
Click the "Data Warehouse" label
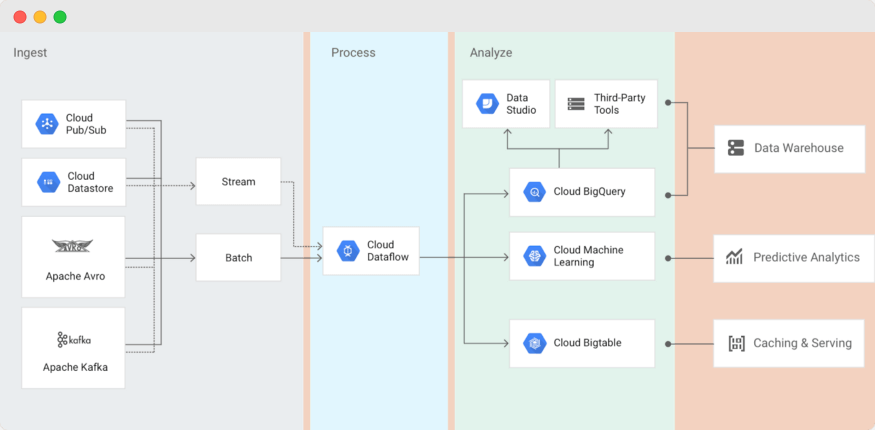point(799,148)
